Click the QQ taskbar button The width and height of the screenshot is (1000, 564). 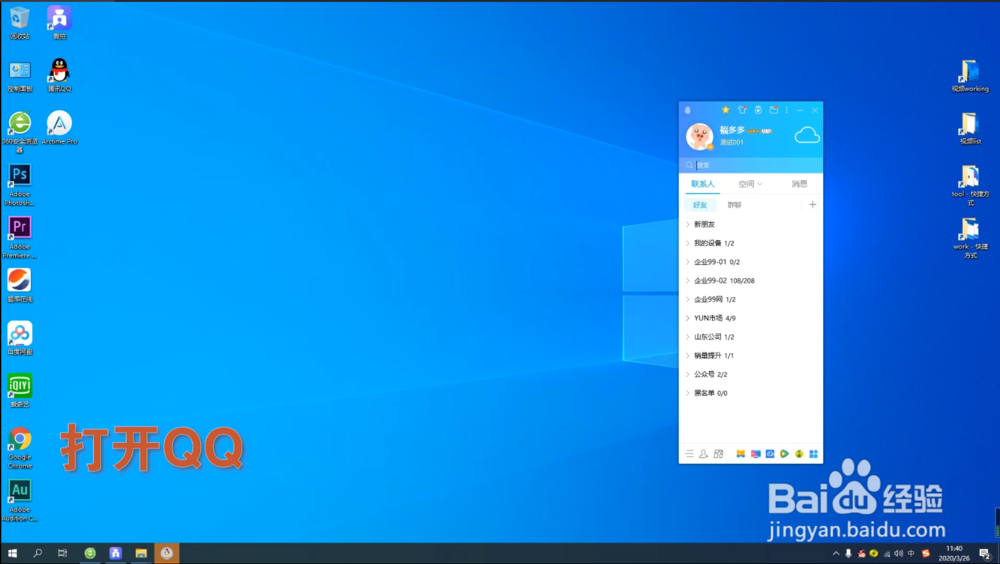point(166,553)
